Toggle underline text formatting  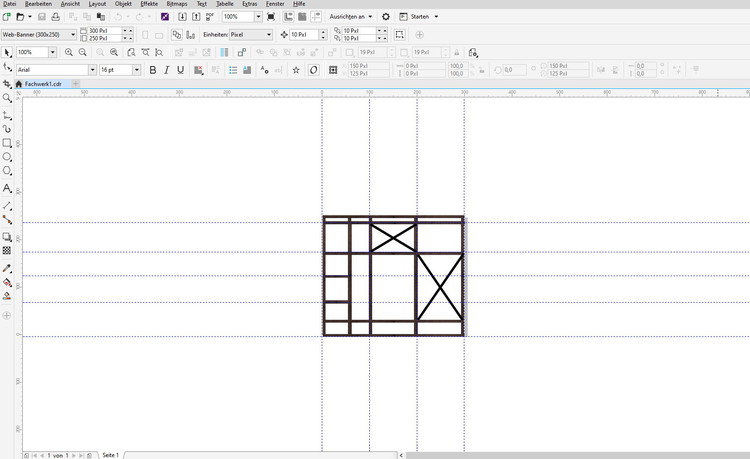coord(180,70)
